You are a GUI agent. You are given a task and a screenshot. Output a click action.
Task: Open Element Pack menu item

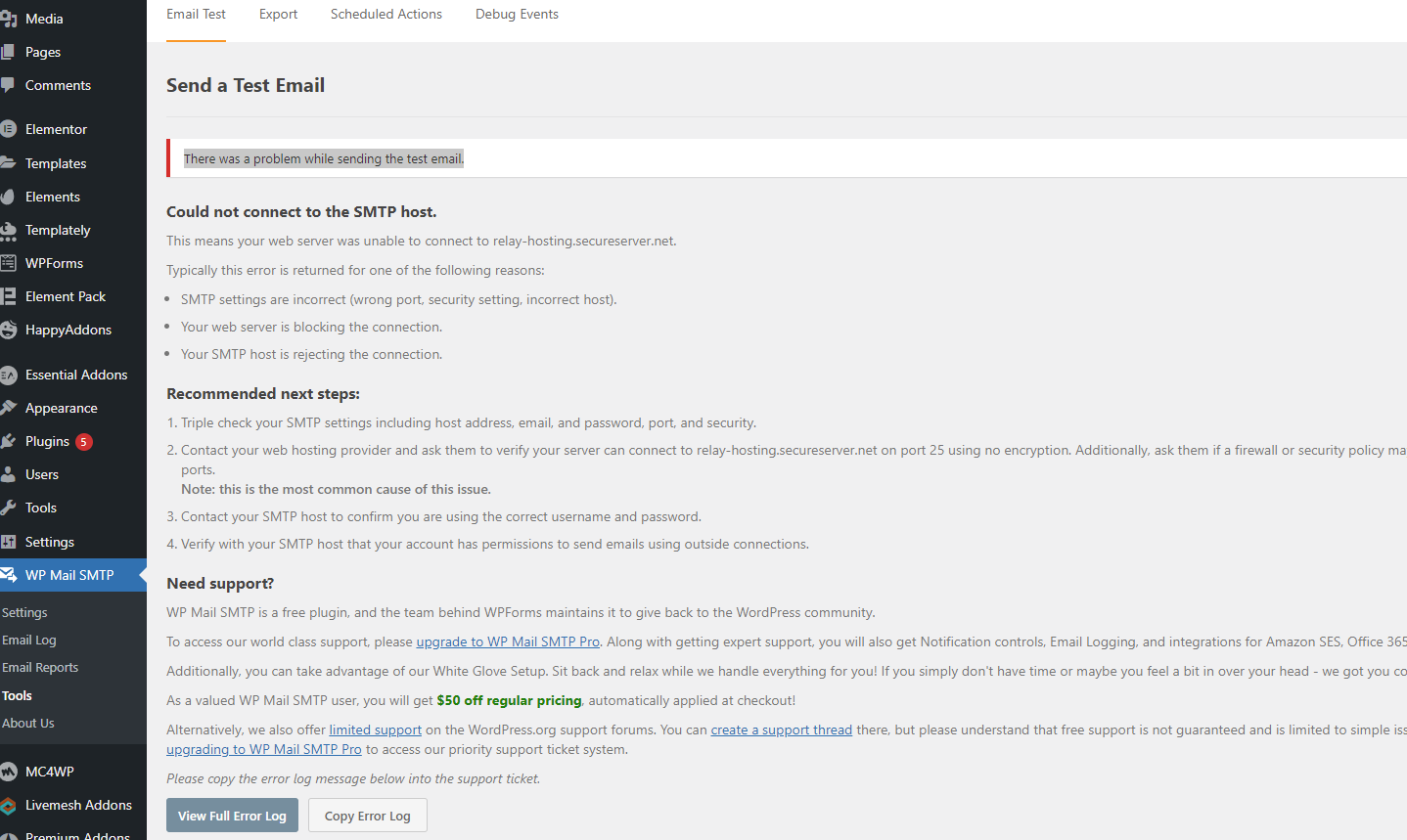[x=66, y=296]
